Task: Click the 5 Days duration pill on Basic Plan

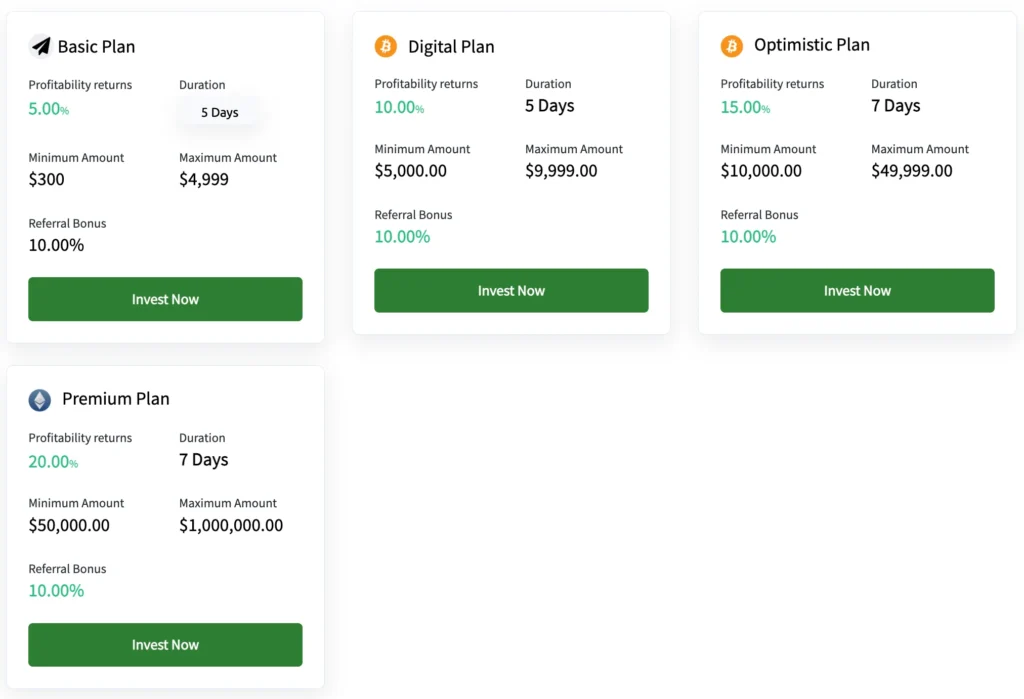Action: coord(218,112)
